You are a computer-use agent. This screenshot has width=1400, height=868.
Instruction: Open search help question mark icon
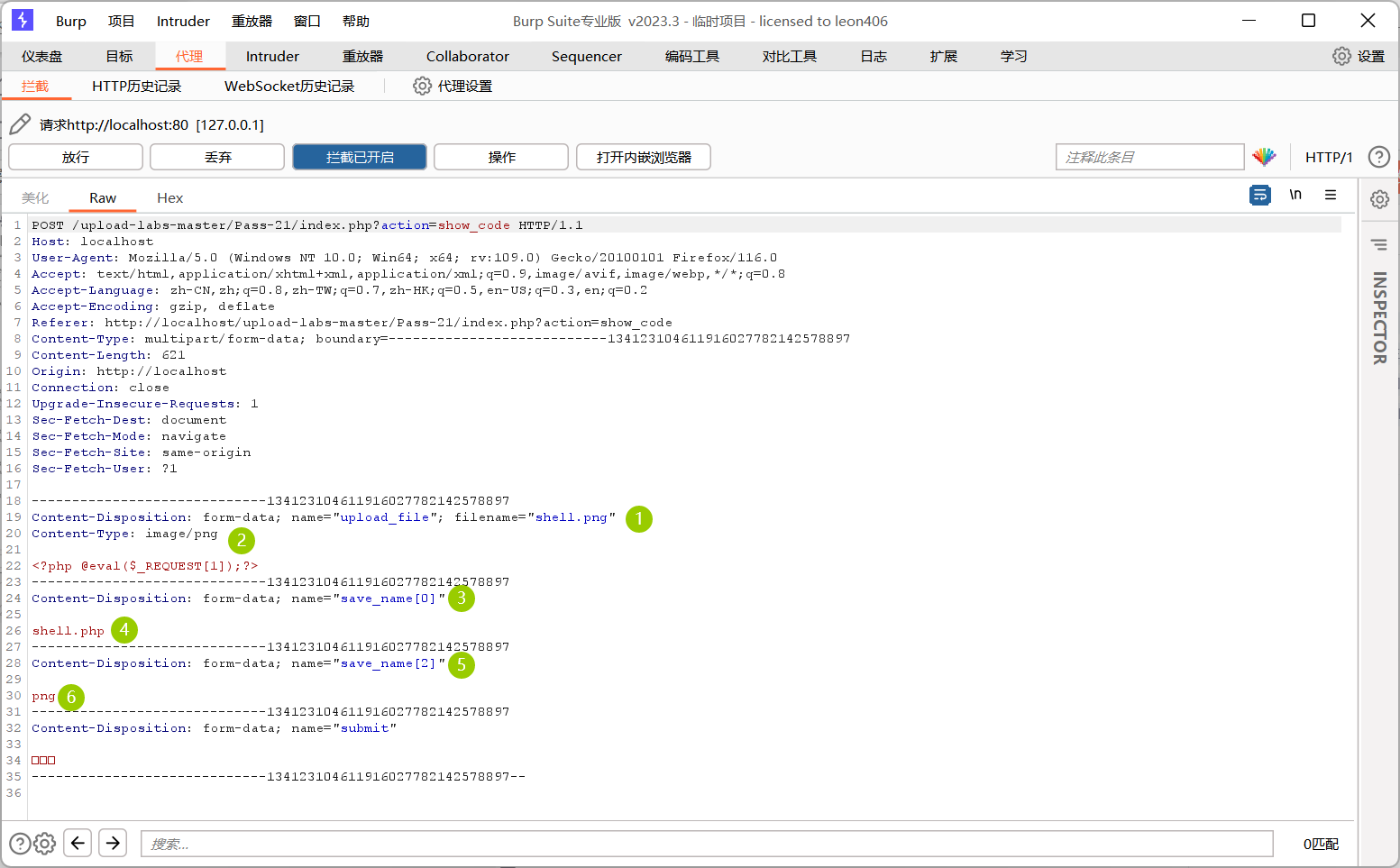(20, 844)
